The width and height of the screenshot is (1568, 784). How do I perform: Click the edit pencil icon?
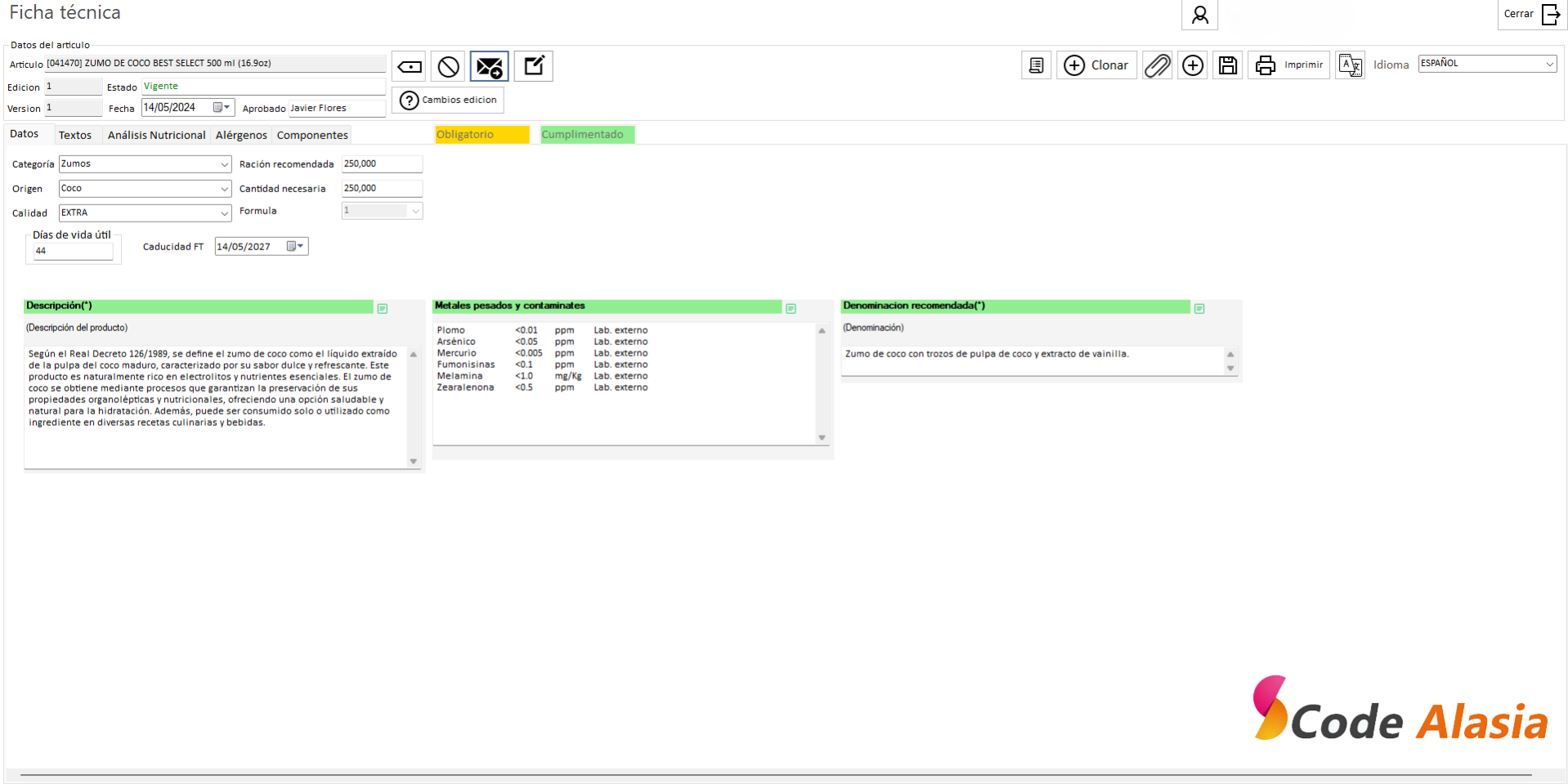[534, 66]
